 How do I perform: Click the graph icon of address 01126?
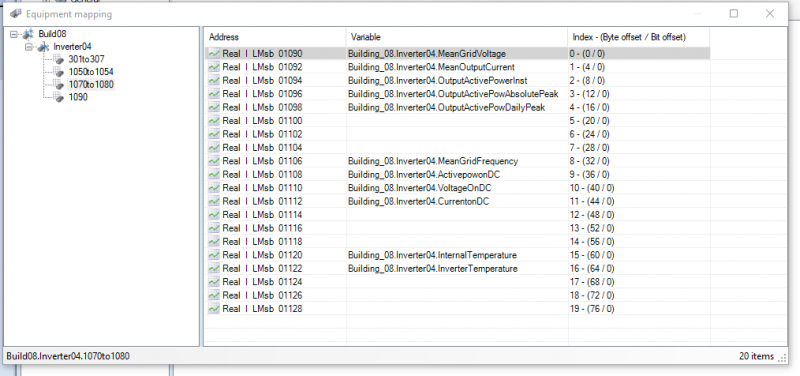click(214, 295)
